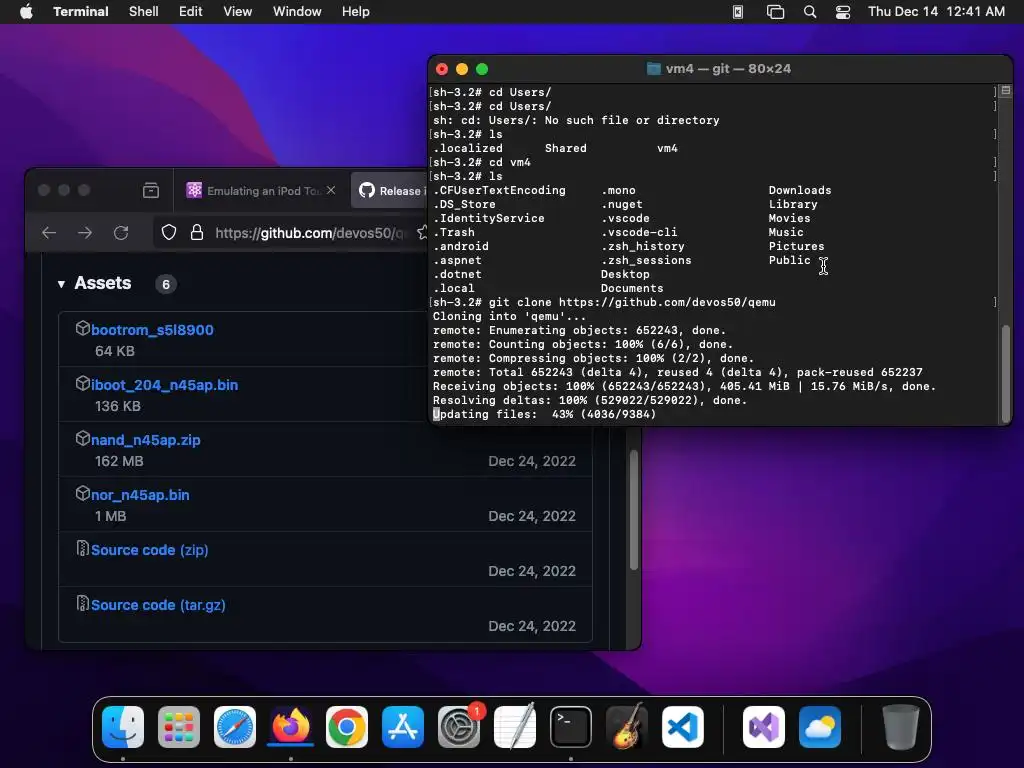Click the vm4 folder icon in Terminal title
Screen dimensions: 1024x768
click(654, 69)
